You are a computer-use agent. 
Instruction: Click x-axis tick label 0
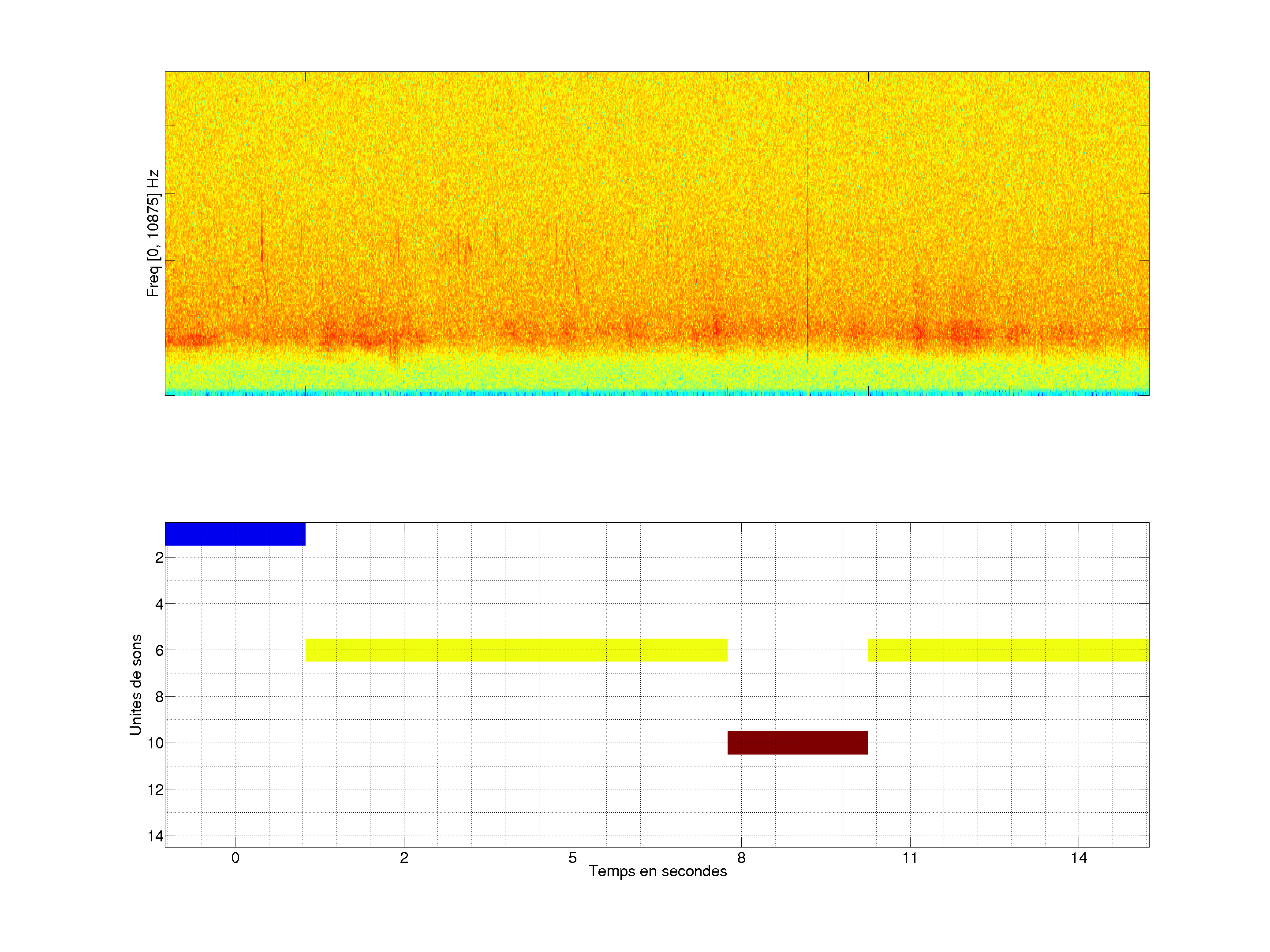pos(235,858)
